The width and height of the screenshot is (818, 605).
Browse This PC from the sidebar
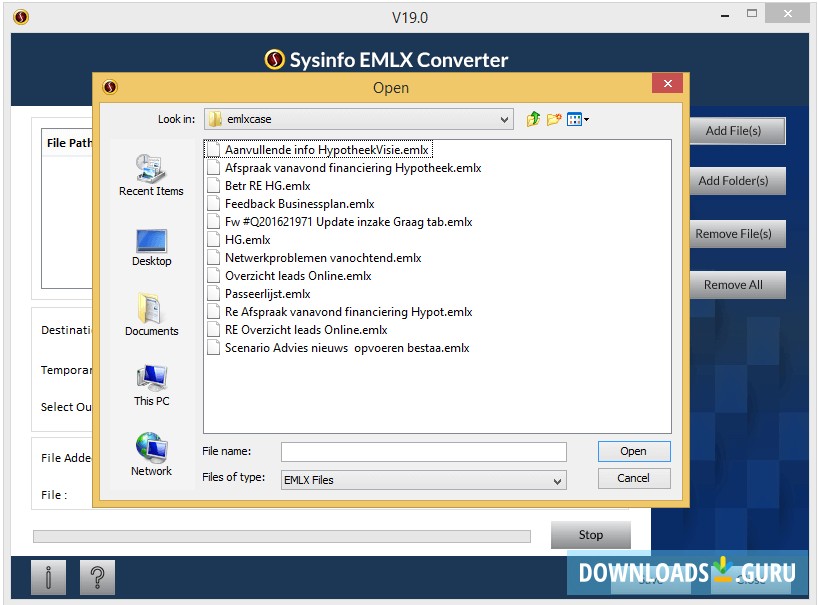150,380
